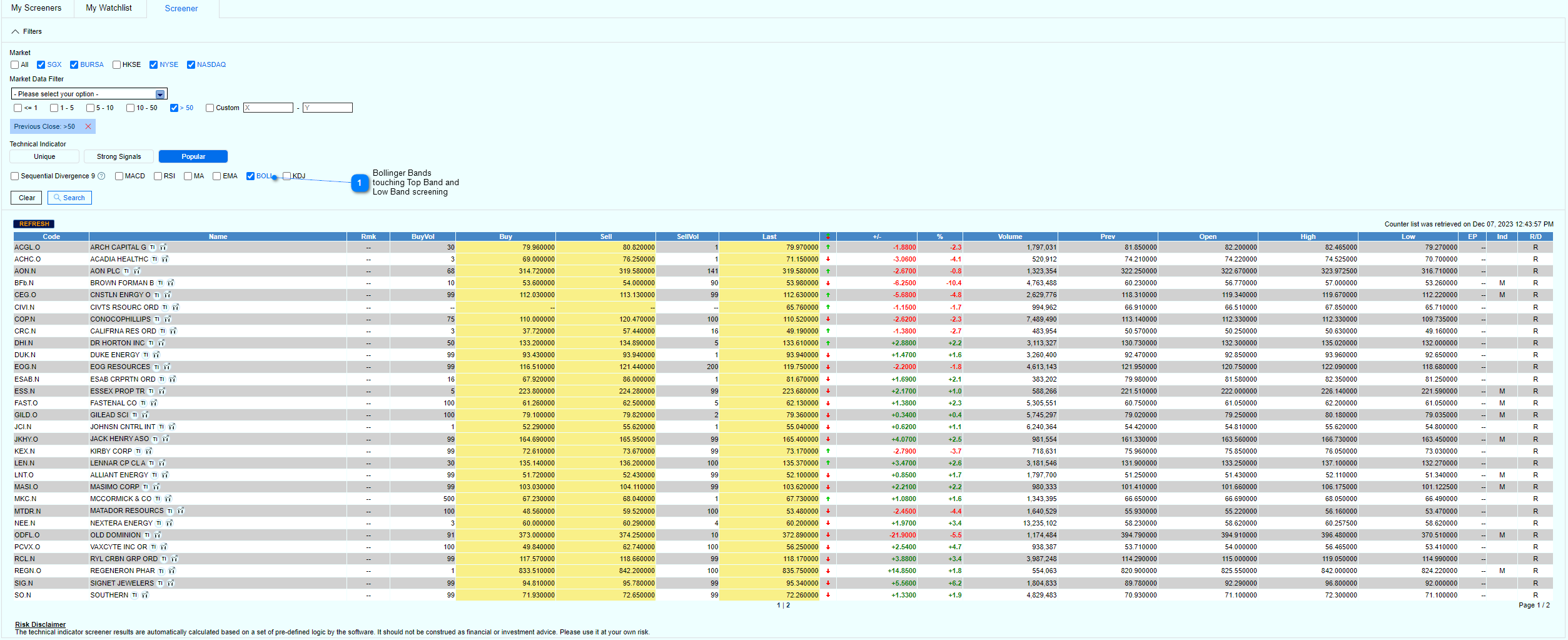Open the Risk Disclaimer link

40,624
